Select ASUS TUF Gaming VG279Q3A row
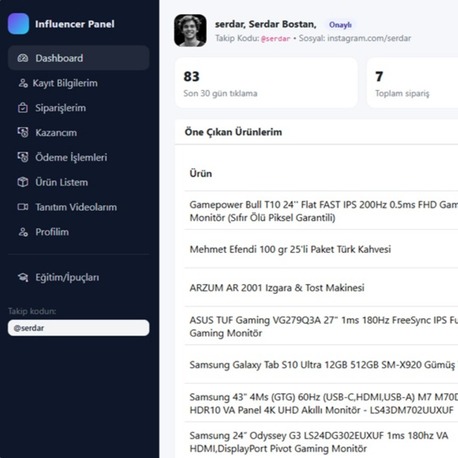Screen dimensions: 458x458 click(x=321, y=326)
